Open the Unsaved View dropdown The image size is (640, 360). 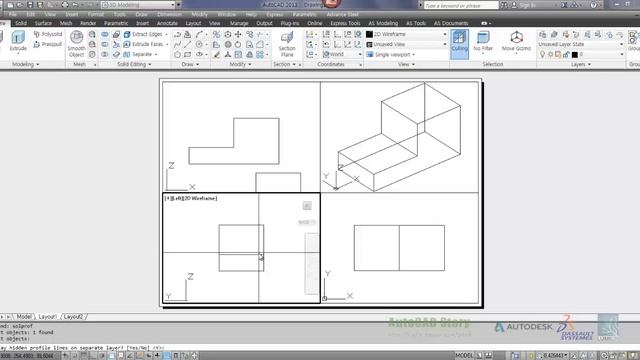[x=406, y=44]
